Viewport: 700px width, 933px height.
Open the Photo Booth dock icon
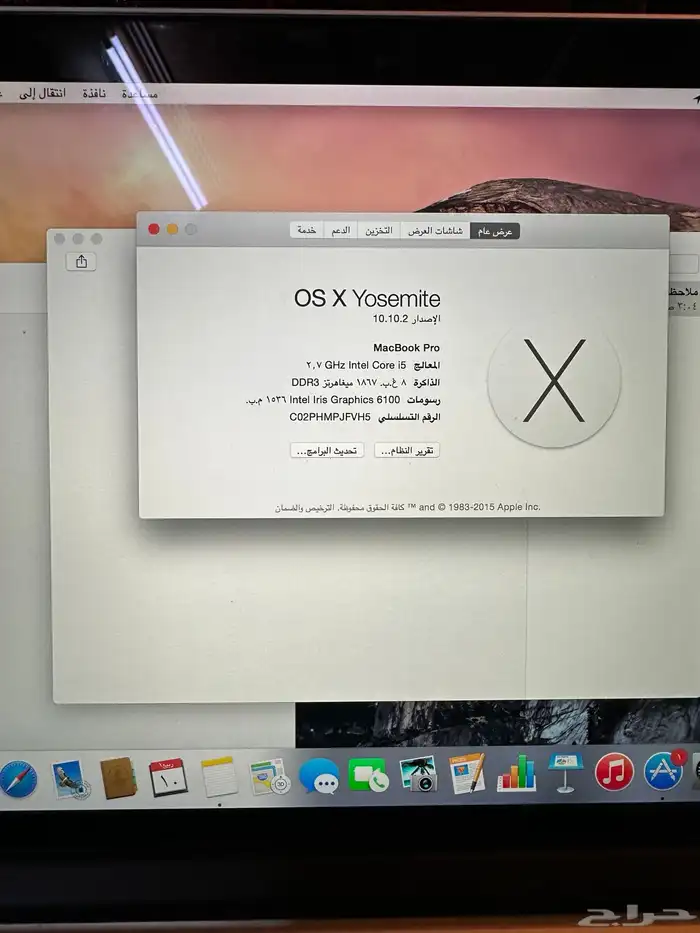coord(418,775)
